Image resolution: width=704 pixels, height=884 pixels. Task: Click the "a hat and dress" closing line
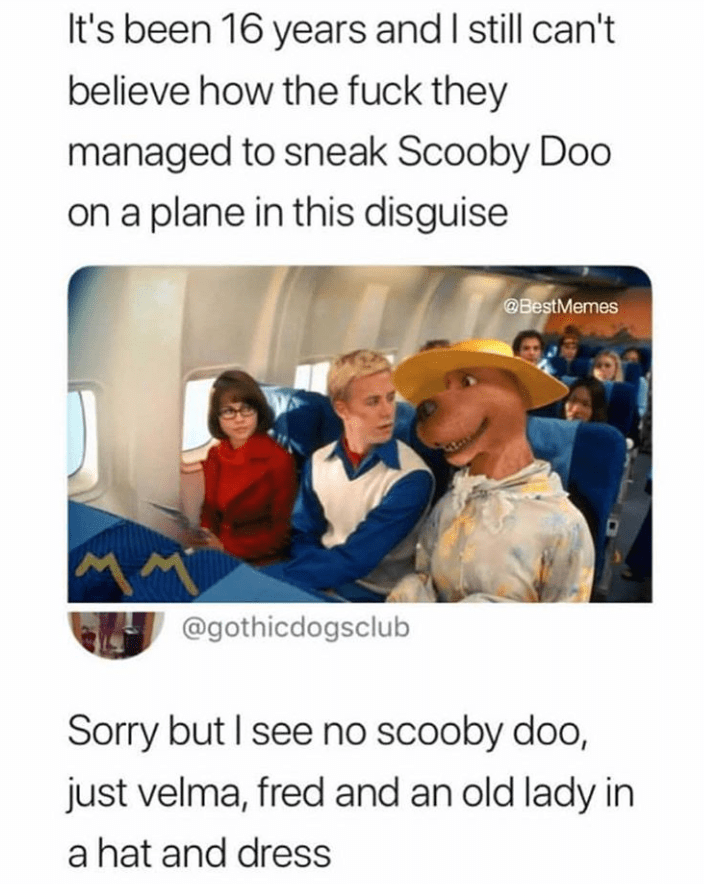point(199,853)
